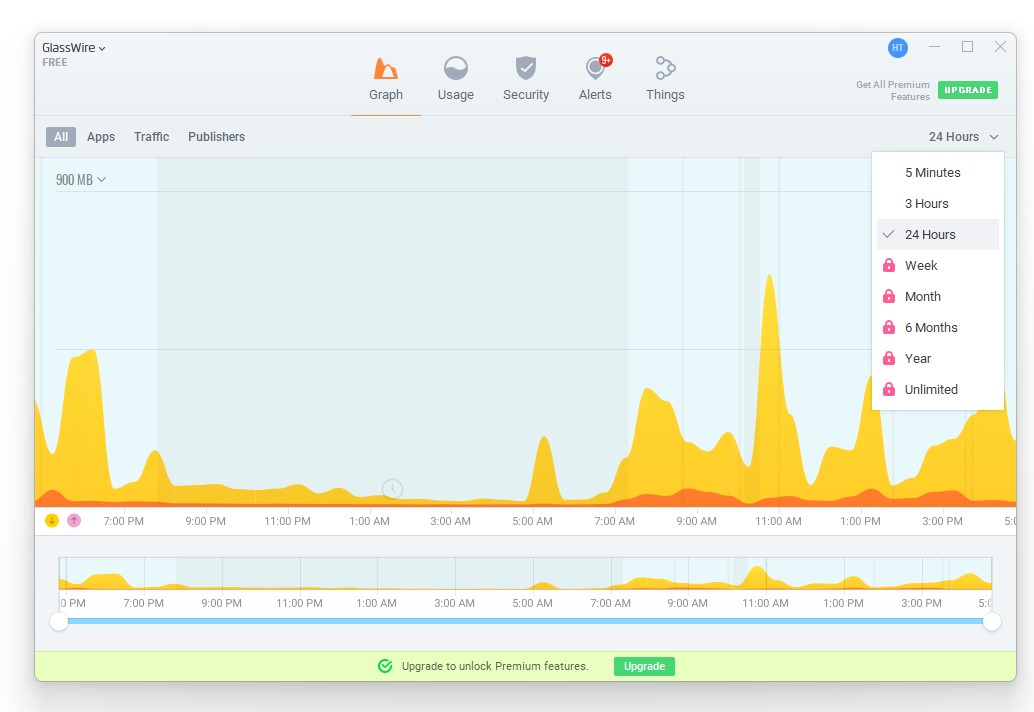This screenshot has width=1034, height=712.
Task: Click Upgrade button in bottom banner
Action: pyautogui.click(x=644, y=666)
